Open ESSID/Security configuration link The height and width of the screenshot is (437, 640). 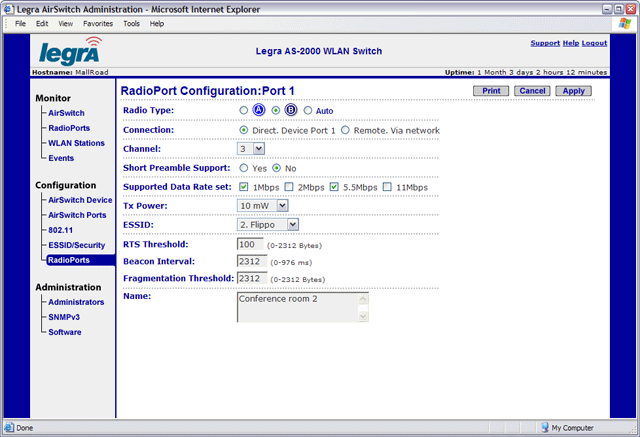[77, 245]
